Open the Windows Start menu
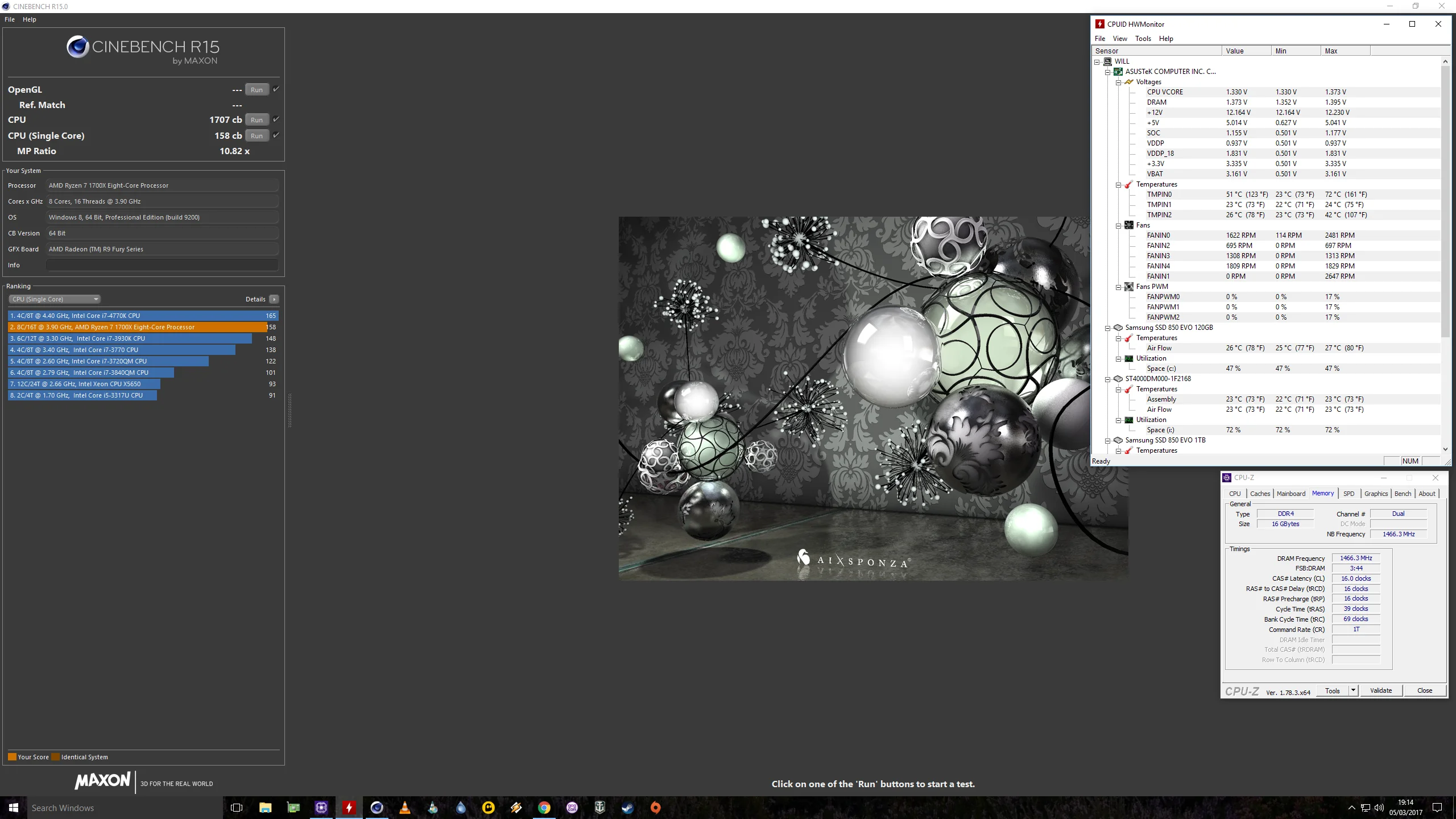Image resolution: width=1456 pixels, height=819 pixels. coord(14,808)
